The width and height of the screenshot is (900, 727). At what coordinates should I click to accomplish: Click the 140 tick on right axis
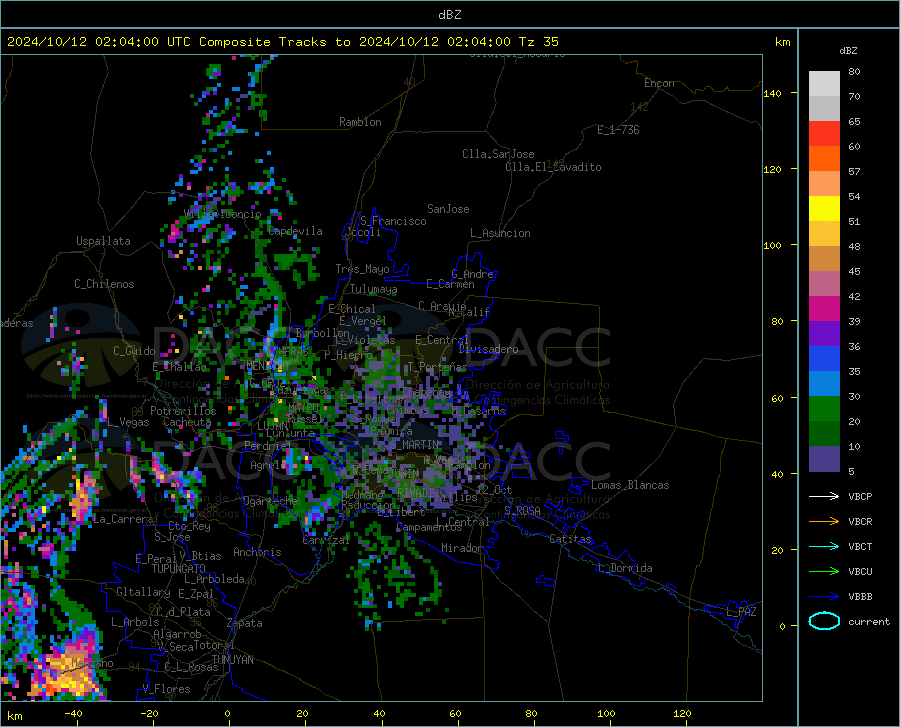pyautogui.click(x=773, y=93)
